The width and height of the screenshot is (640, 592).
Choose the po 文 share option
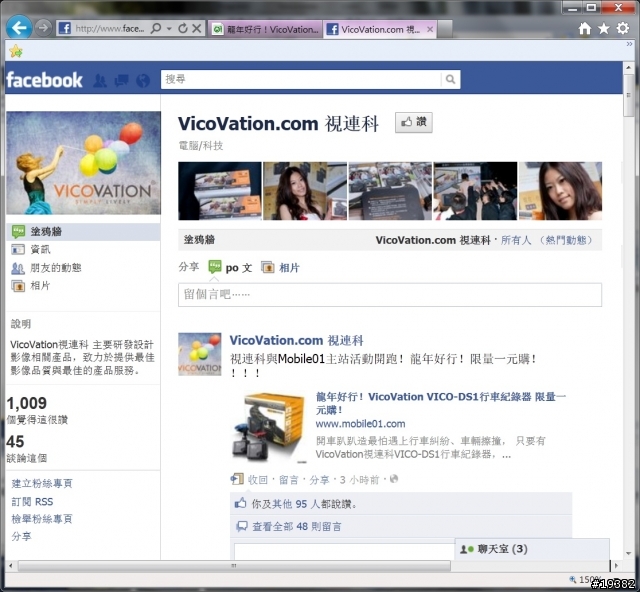230,268
